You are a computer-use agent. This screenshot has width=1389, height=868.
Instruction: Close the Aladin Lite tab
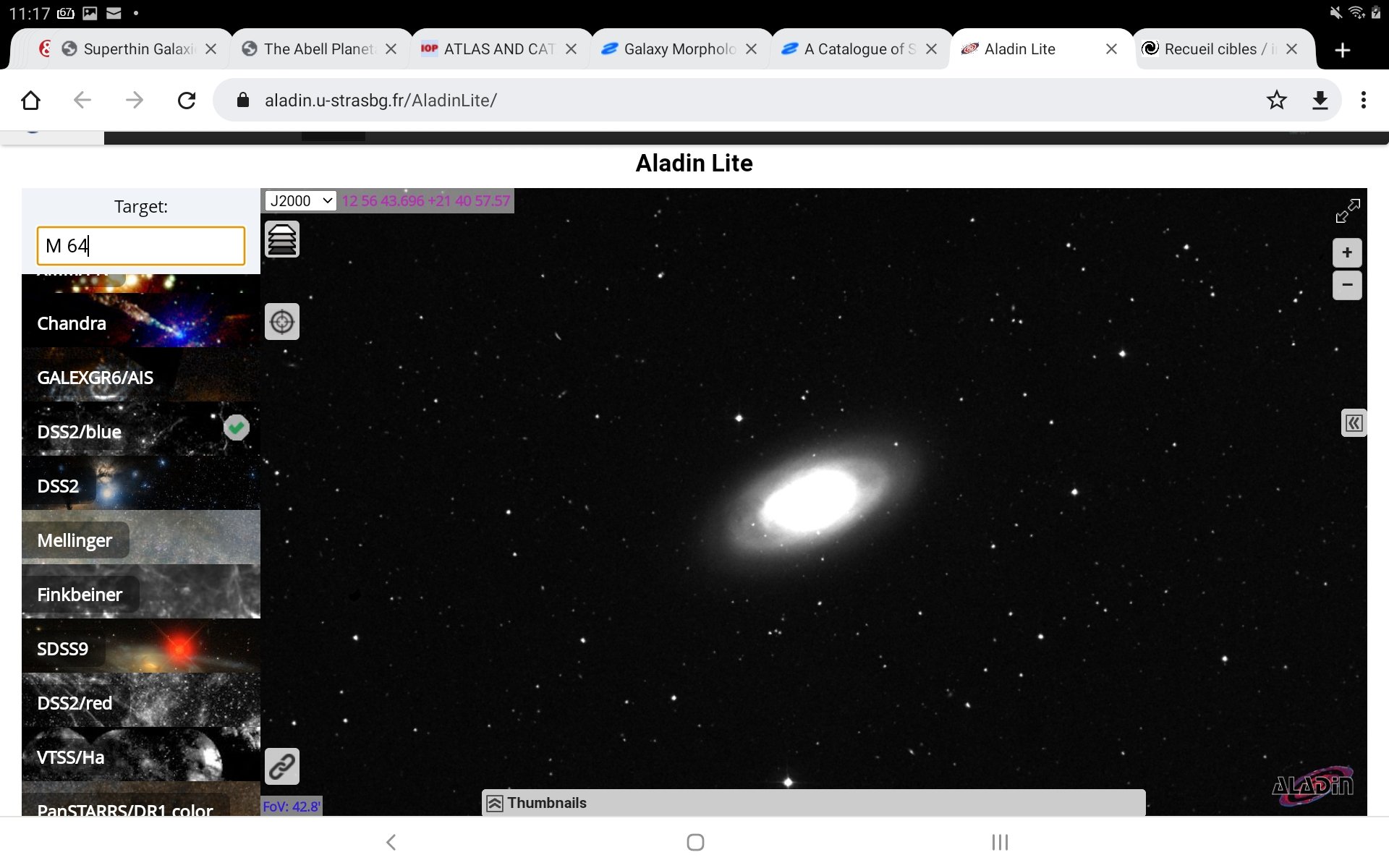[x=1112, y=49]
